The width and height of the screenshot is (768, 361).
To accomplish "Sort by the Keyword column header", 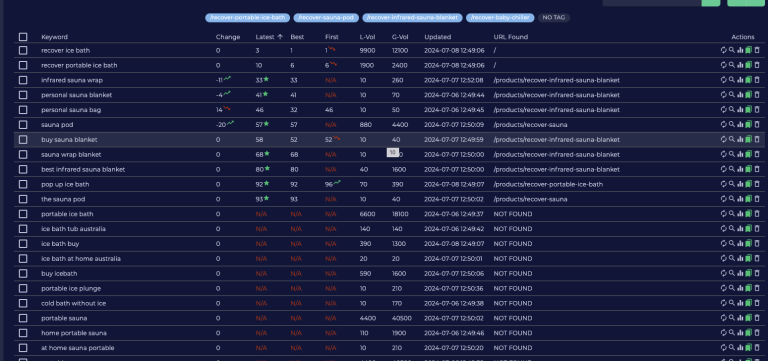I will [x=54, y=37].
